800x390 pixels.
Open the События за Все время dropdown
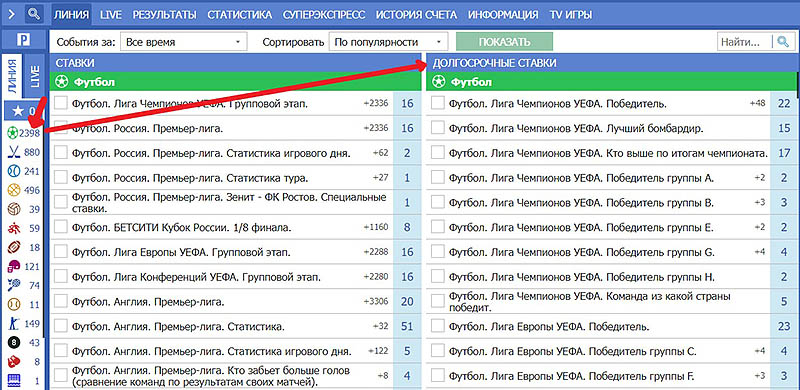coord(184,42)
